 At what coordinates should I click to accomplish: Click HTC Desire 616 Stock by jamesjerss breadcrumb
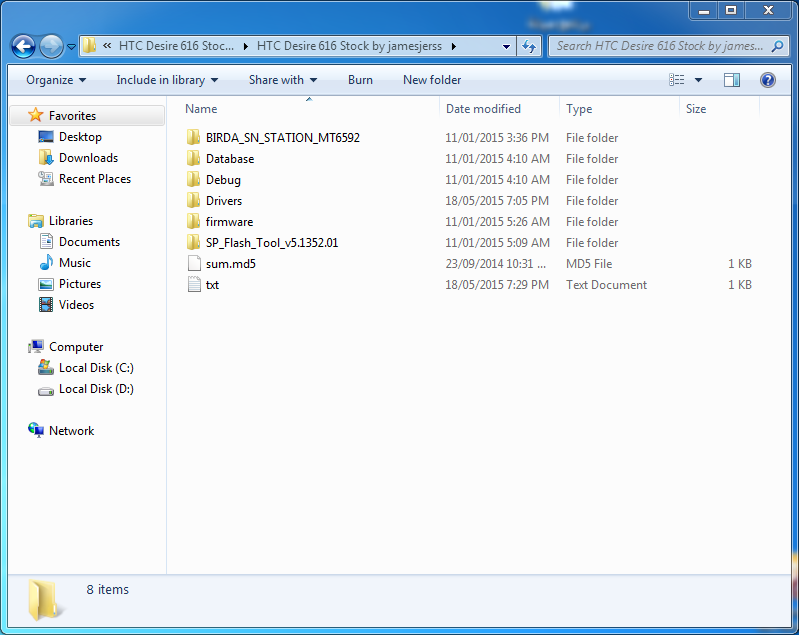point(349,46)
